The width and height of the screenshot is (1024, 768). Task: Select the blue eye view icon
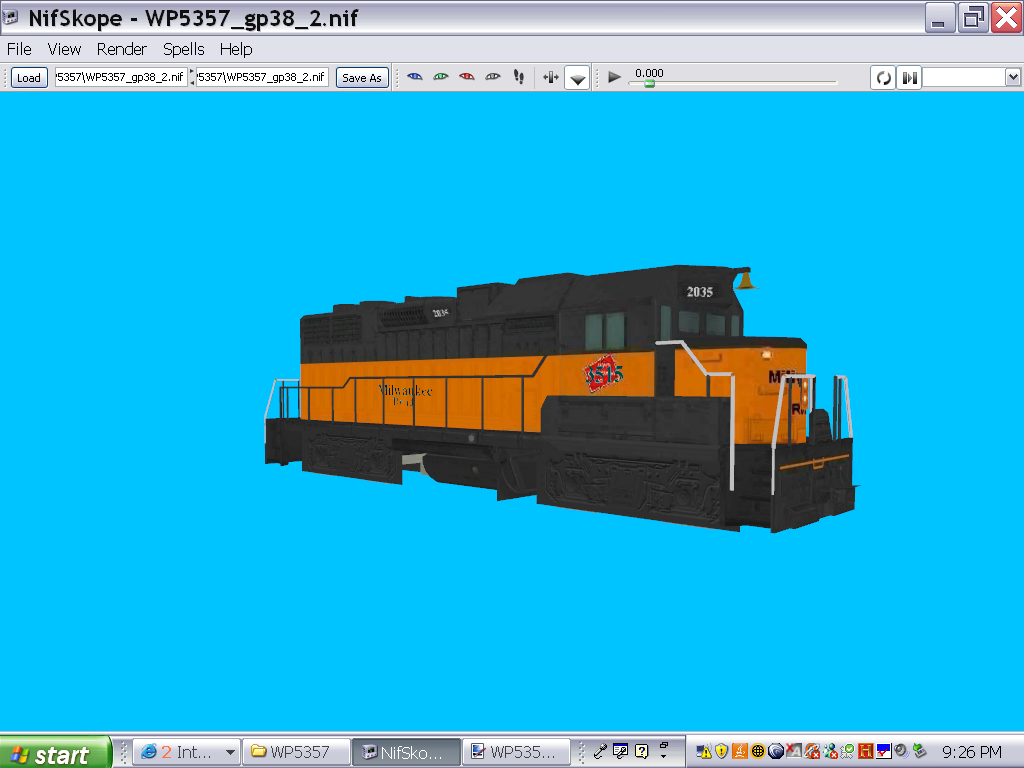(x=415, y=77)
